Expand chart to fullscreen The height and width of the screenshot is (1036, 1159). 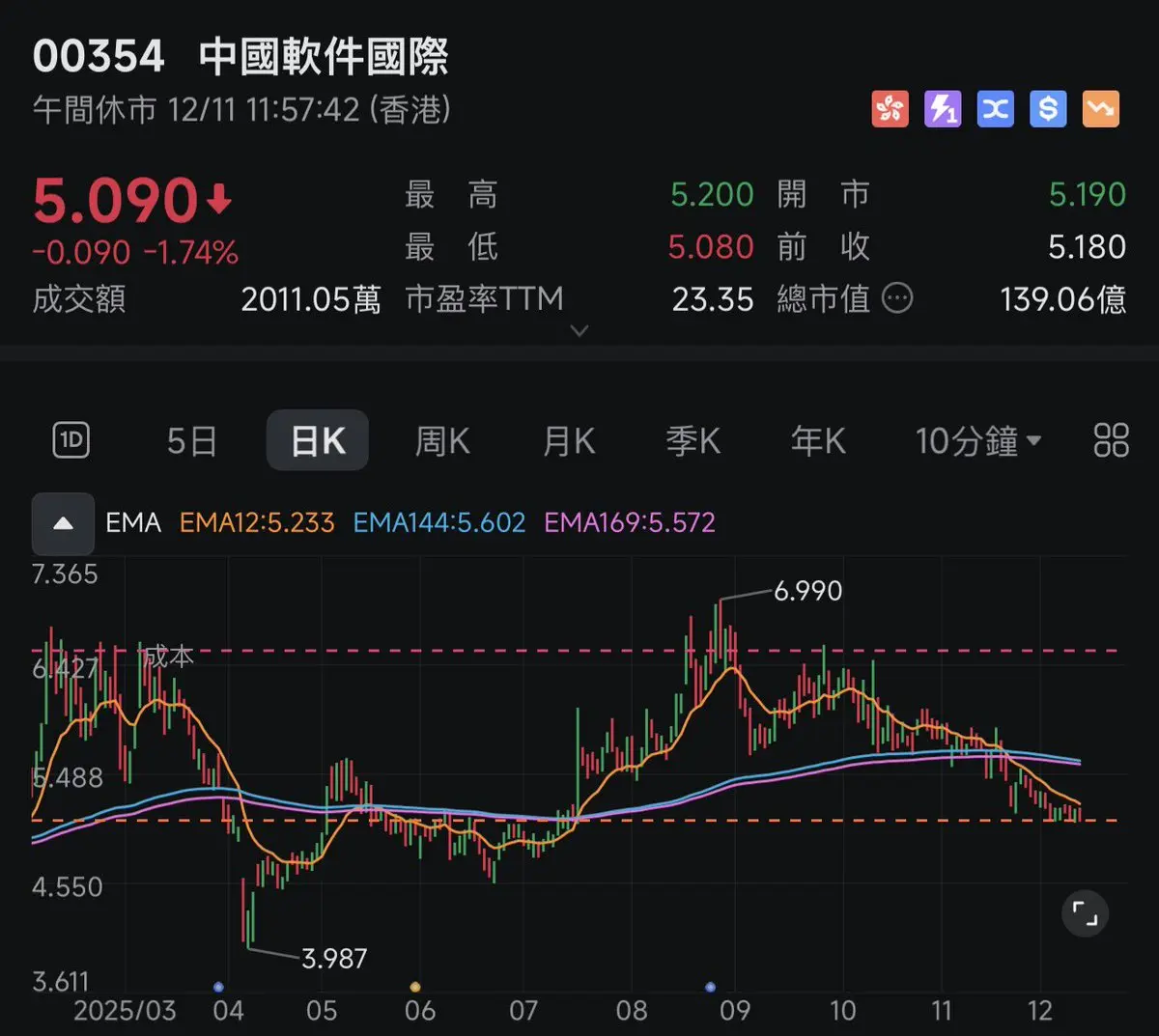pos(1085,913)
